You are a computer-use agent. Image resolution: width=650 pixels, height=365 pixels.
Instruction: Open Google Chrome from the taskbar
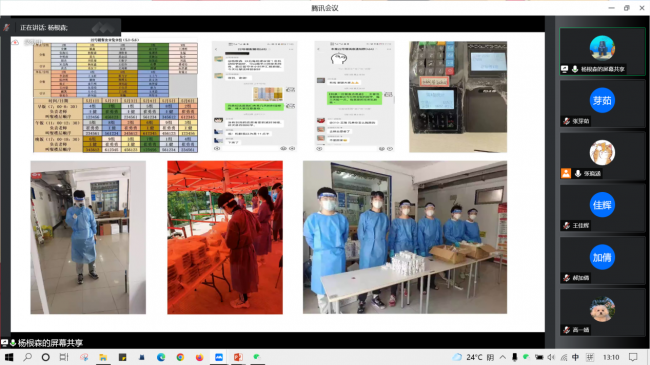pyautogui.click(x=180, y=357)
